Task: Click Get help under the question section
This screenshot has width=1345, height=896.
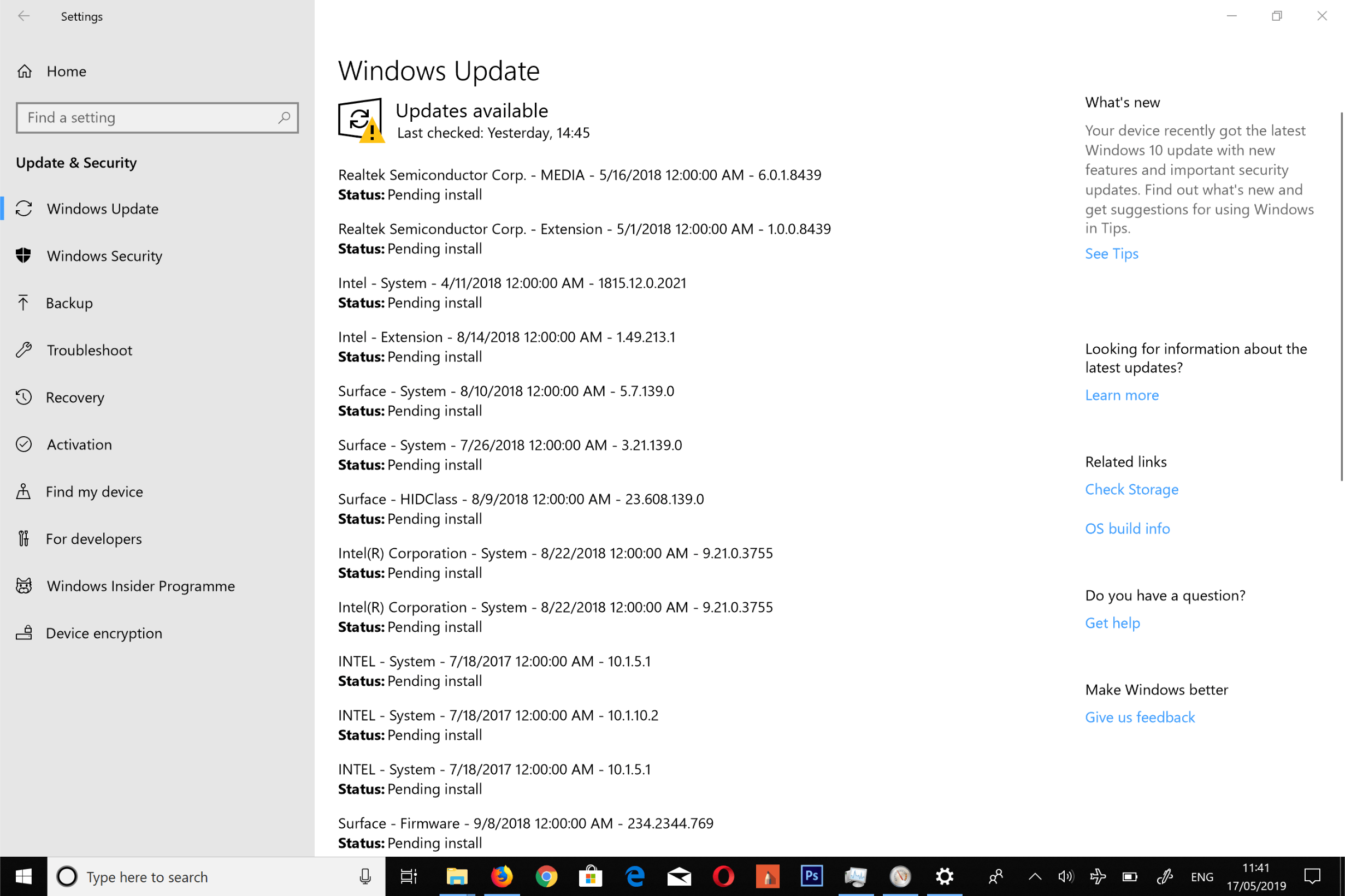Action: coord(1112,622)
